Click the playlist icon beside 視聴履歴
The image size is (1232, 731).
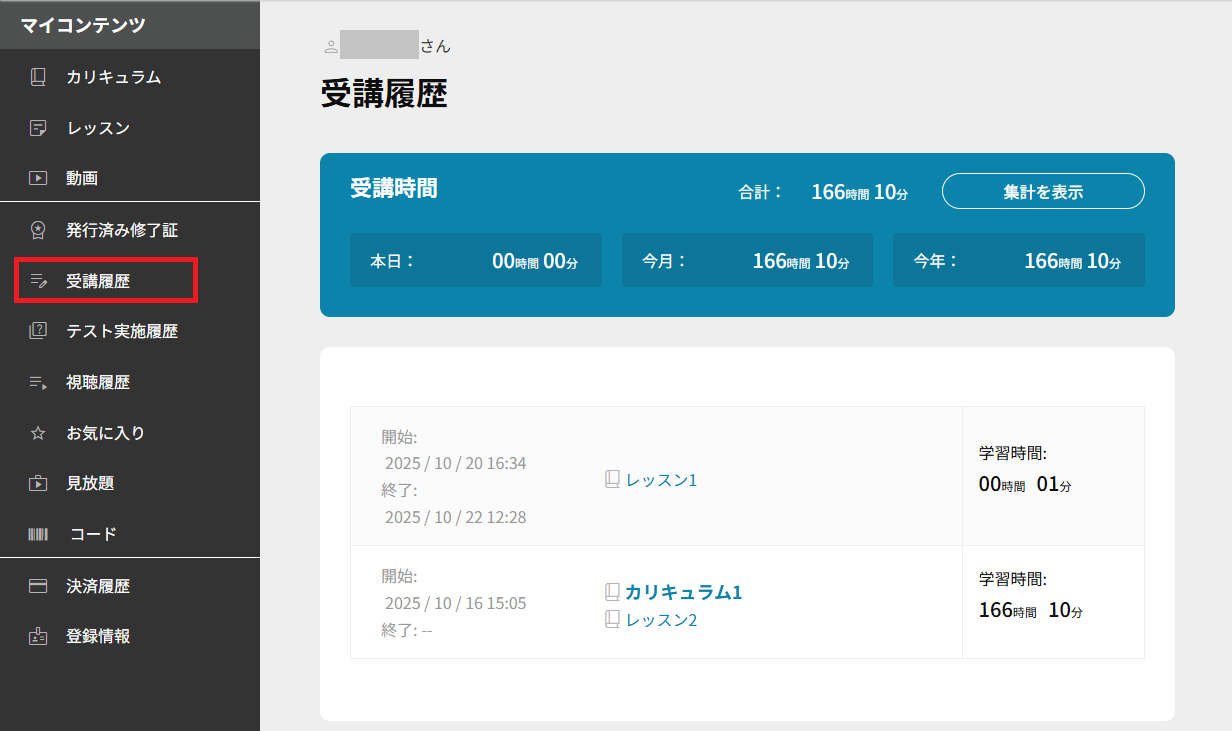coord(38,382)
